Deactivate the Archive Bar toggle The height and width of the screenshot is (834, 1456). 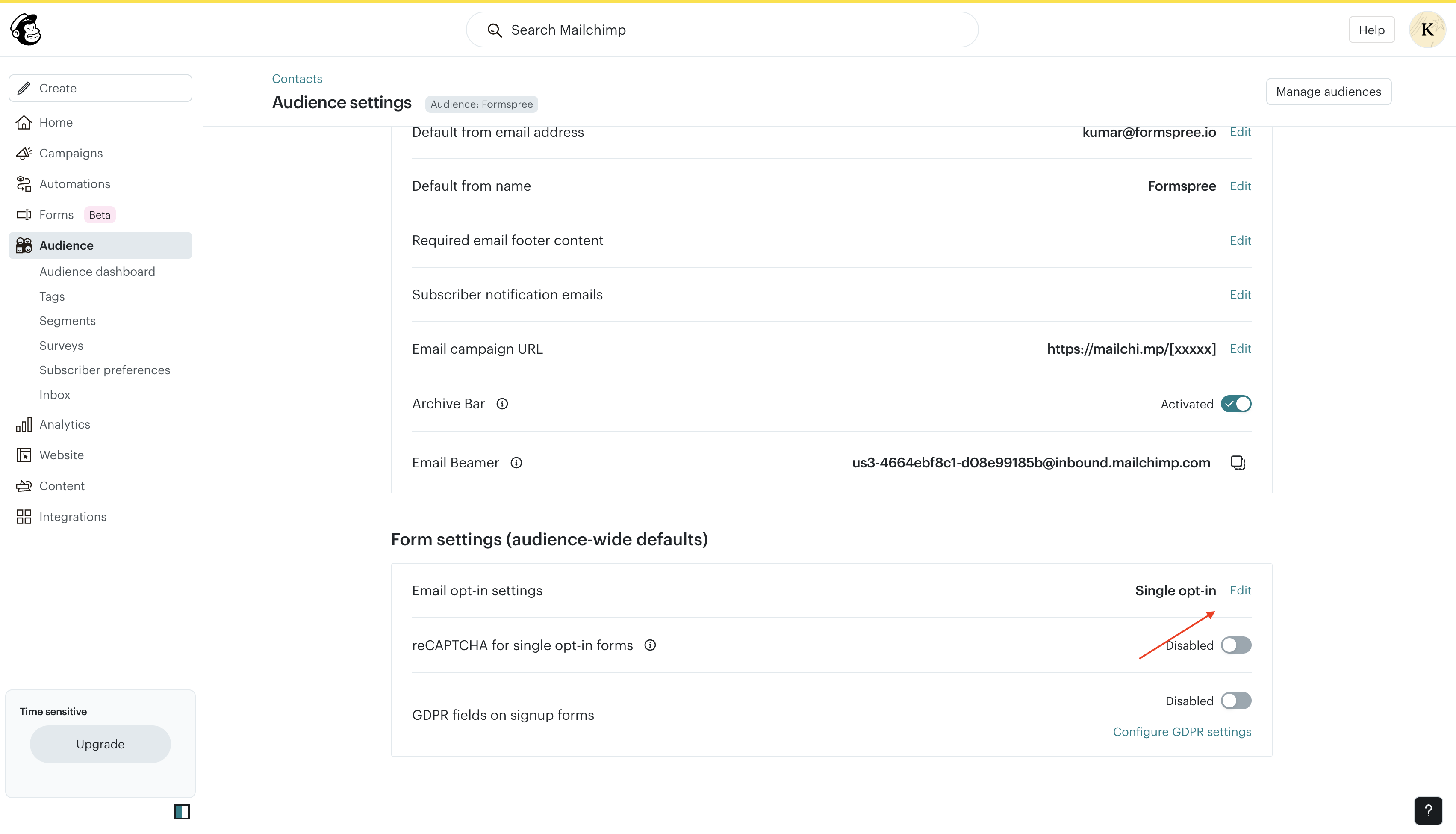point(1236,403)
